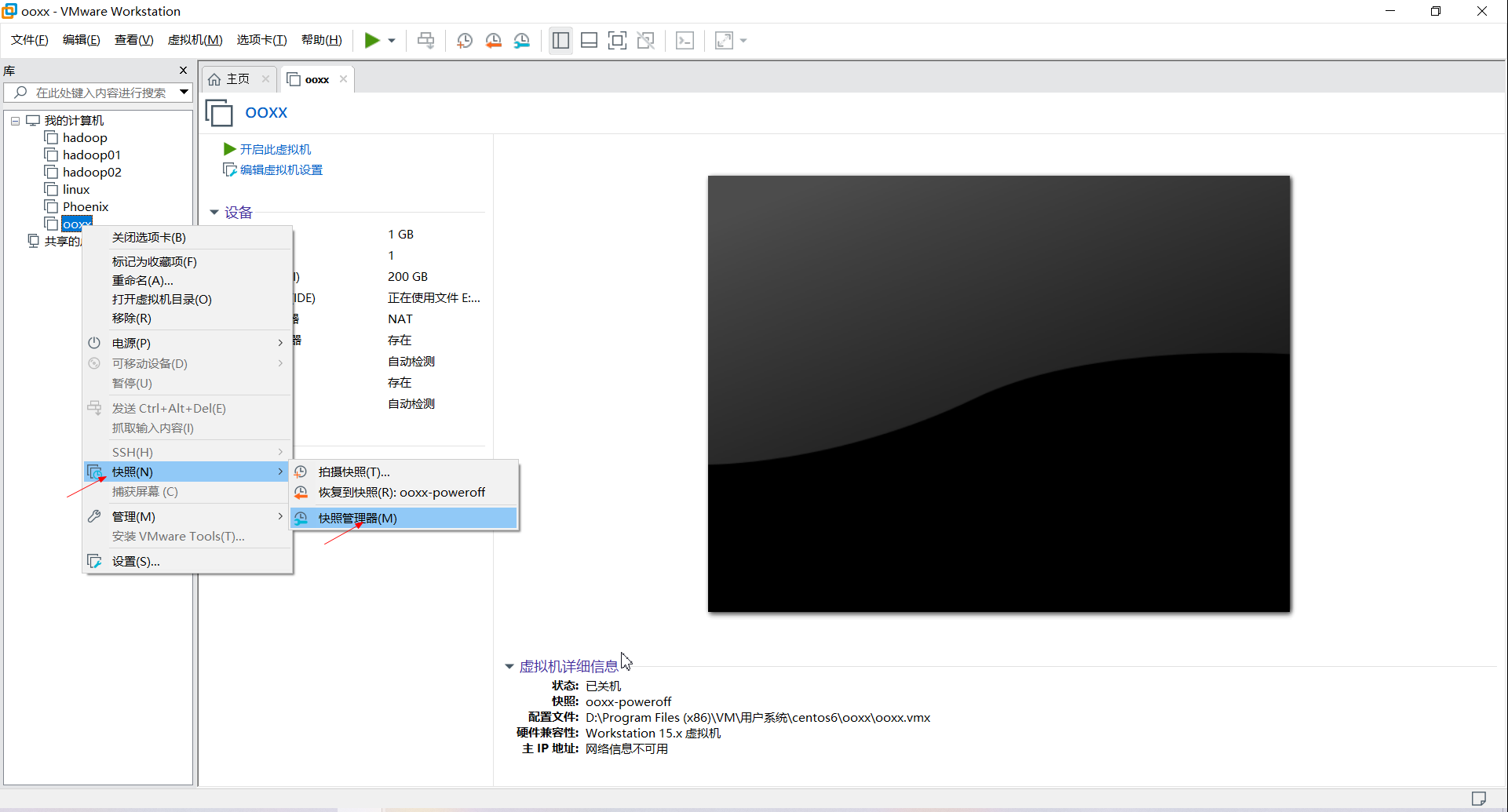
Task: Close the 主页 tab
Action: [265, 79]
